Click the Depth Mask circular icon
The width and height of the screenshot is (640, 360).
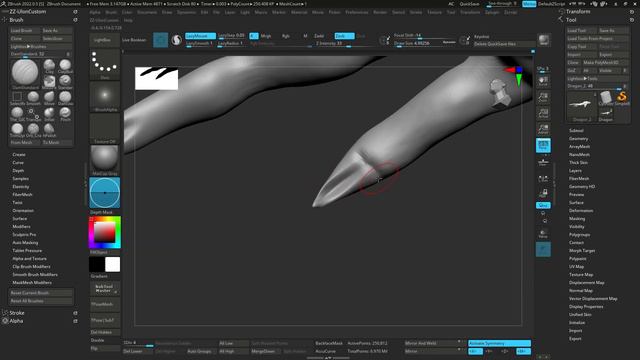[104, 193]
